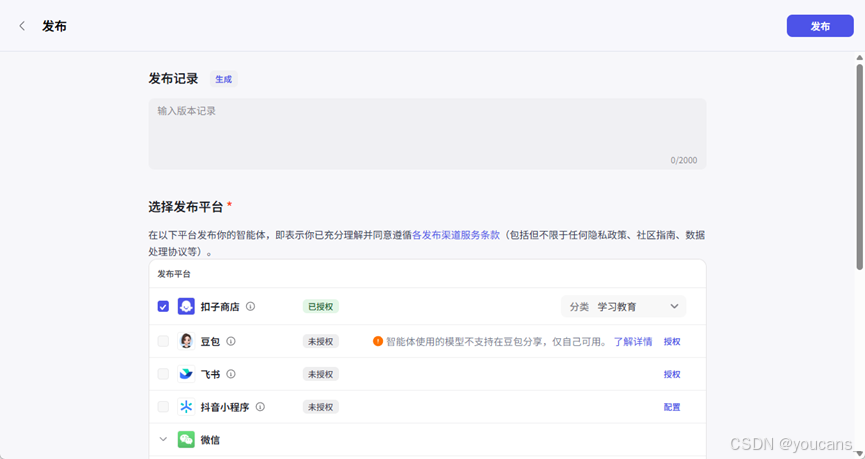This screenshot has height=459, width=865.
Task: Click the 发布记录 heading
Action: [x=173, y=79]
